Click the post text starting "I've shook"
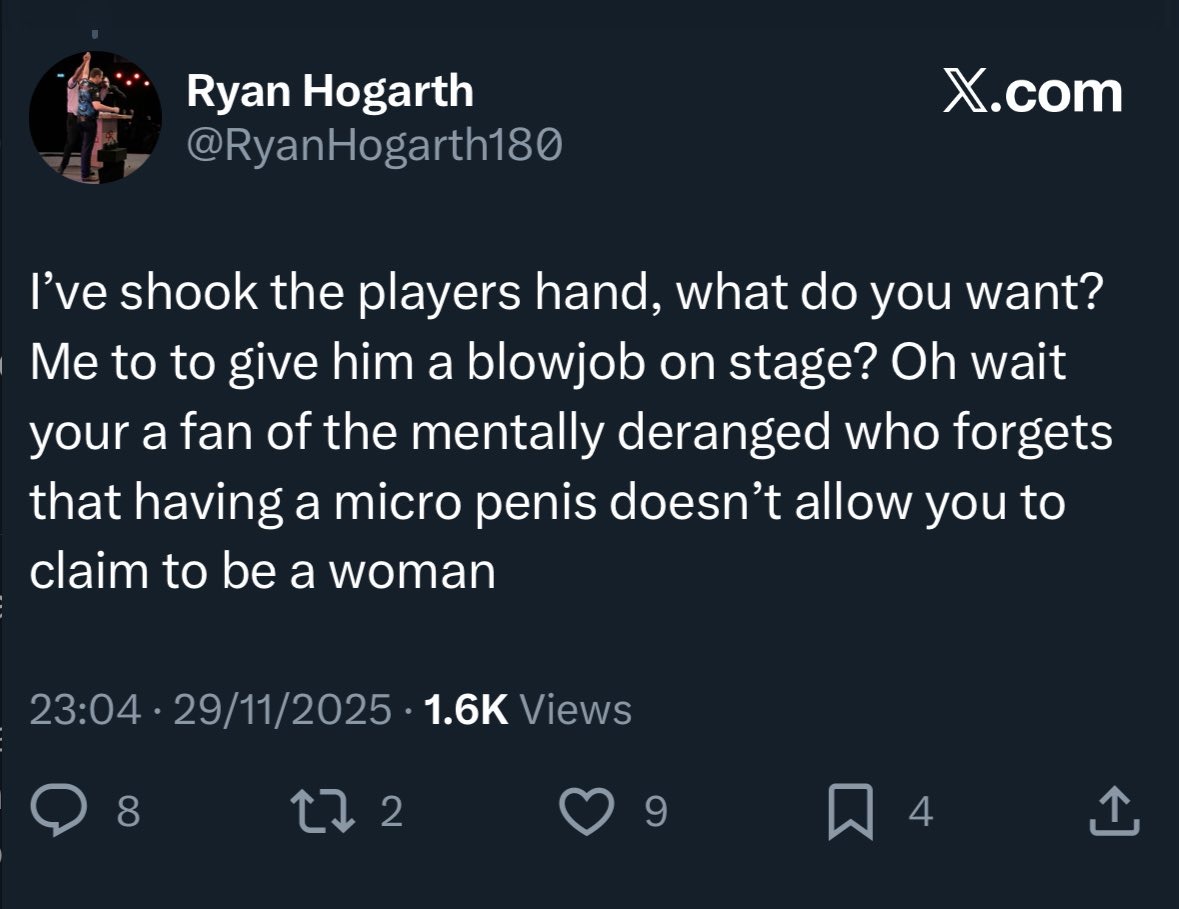 (560, 297)
